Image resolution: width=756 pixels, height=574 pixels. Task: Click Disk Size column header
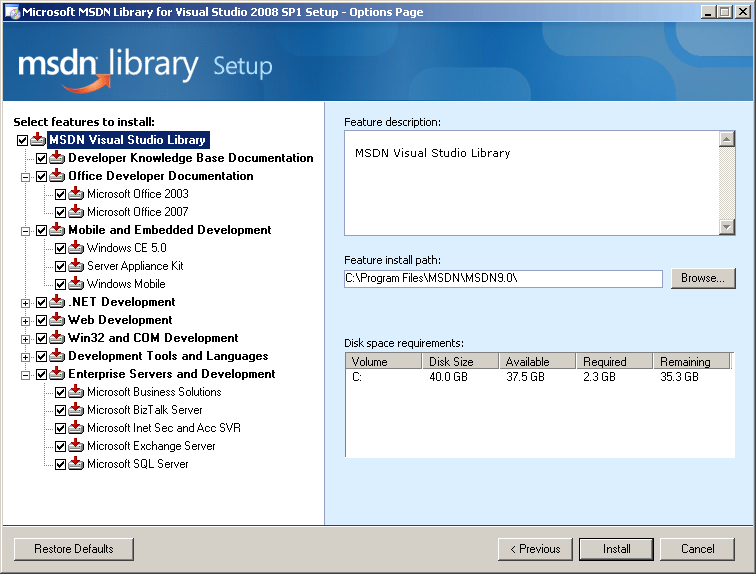tap(460, 361)
